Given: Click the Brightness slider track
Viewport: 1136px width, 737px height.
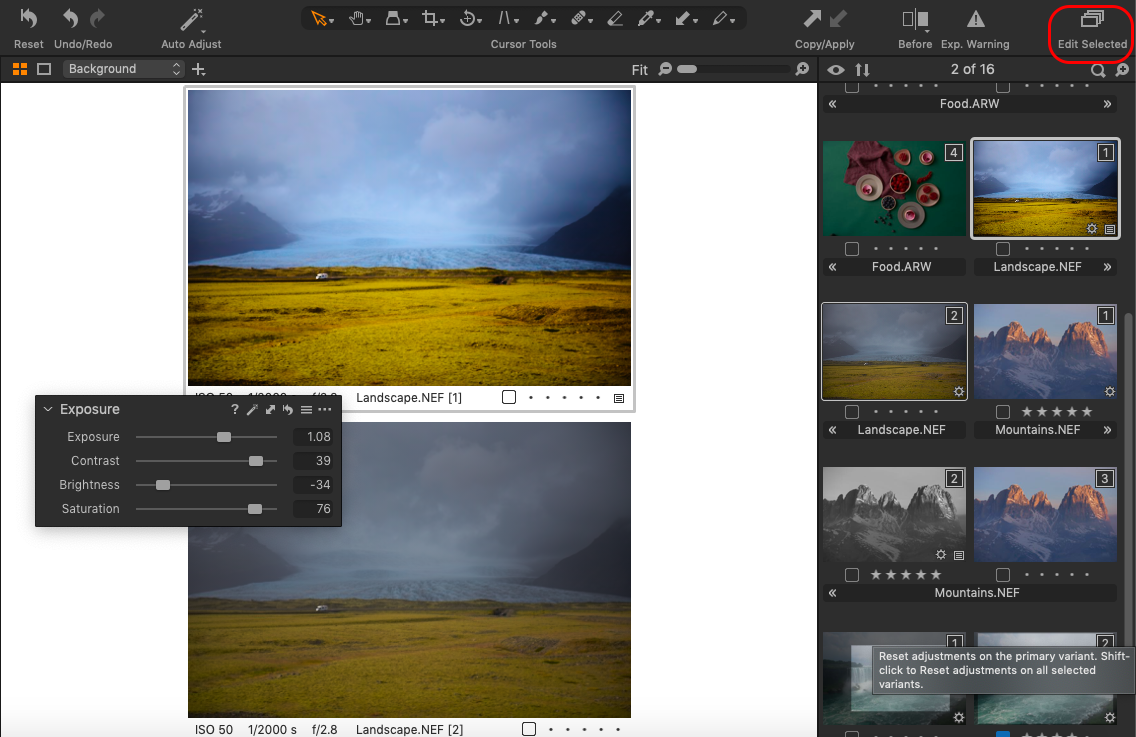Looking at the screenshot, I should (x=206, y=485).
